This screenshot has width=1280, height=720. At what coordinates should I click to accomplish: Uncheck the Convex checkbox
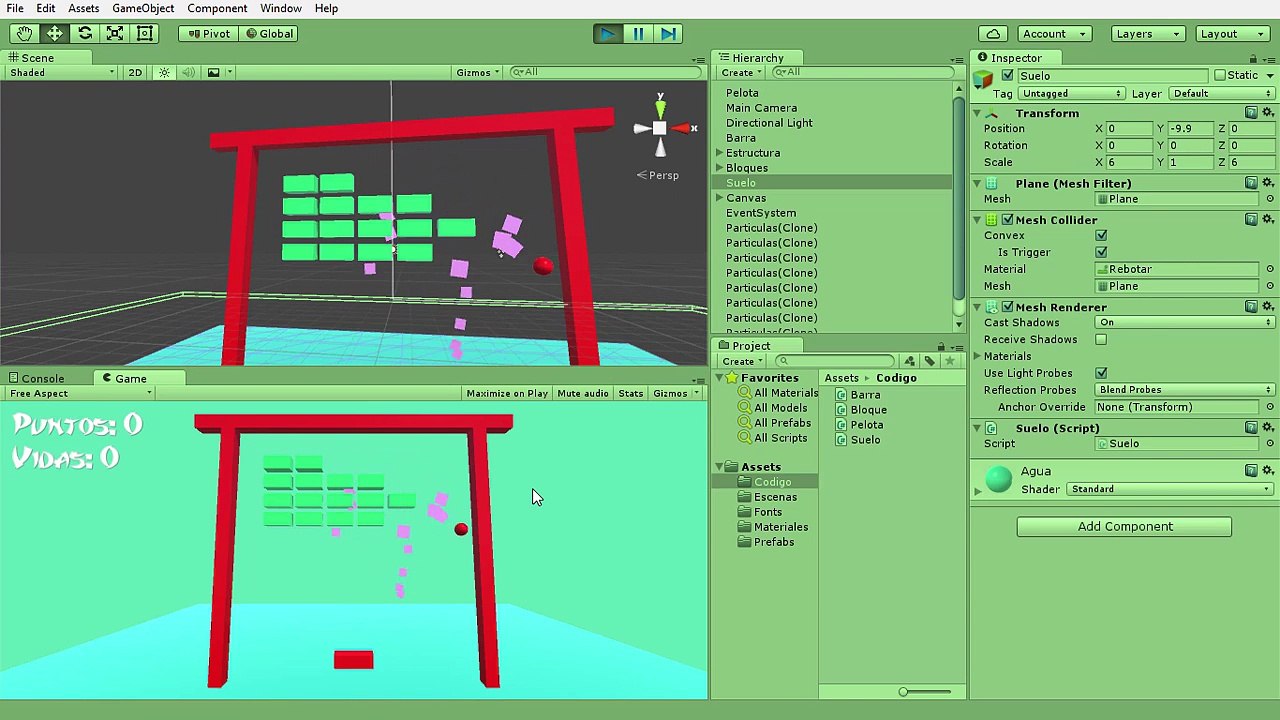(1101, 236)
